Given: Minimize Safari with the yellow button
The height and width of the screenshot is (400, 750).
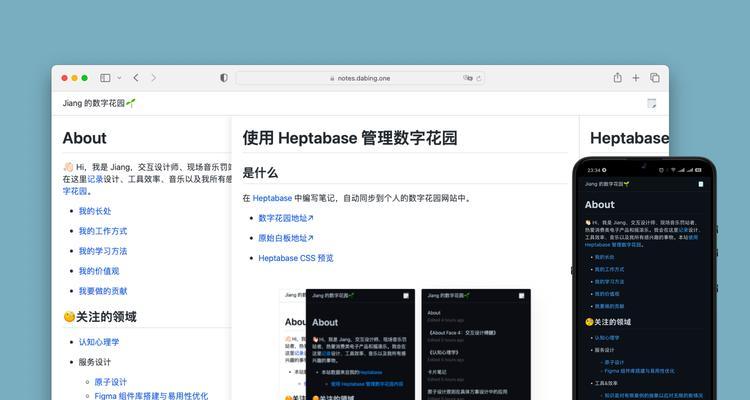Looking at the screenshot, I should pos(75,78).
